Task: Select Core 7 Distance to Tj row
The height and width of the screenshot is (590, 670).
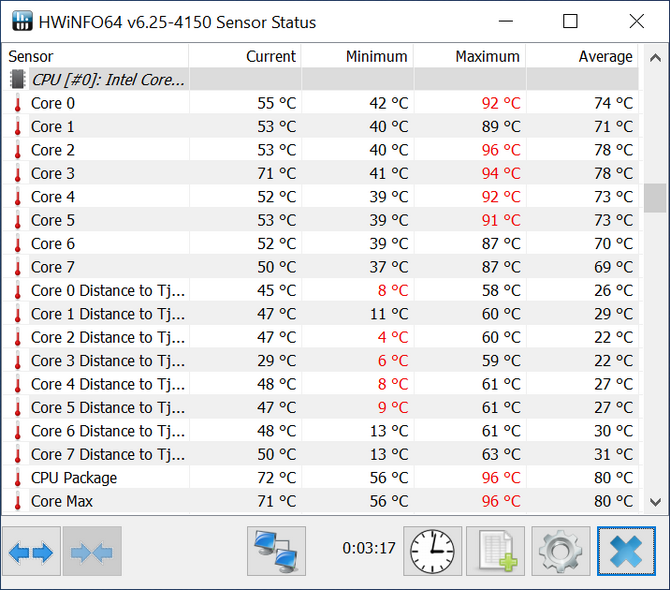Action: (x=321, y=454)
